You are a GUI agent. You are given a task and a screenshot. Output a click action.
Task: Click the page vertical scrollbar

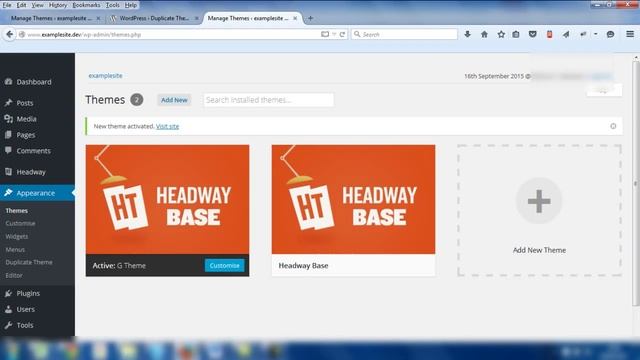click(x=636, y=184)
